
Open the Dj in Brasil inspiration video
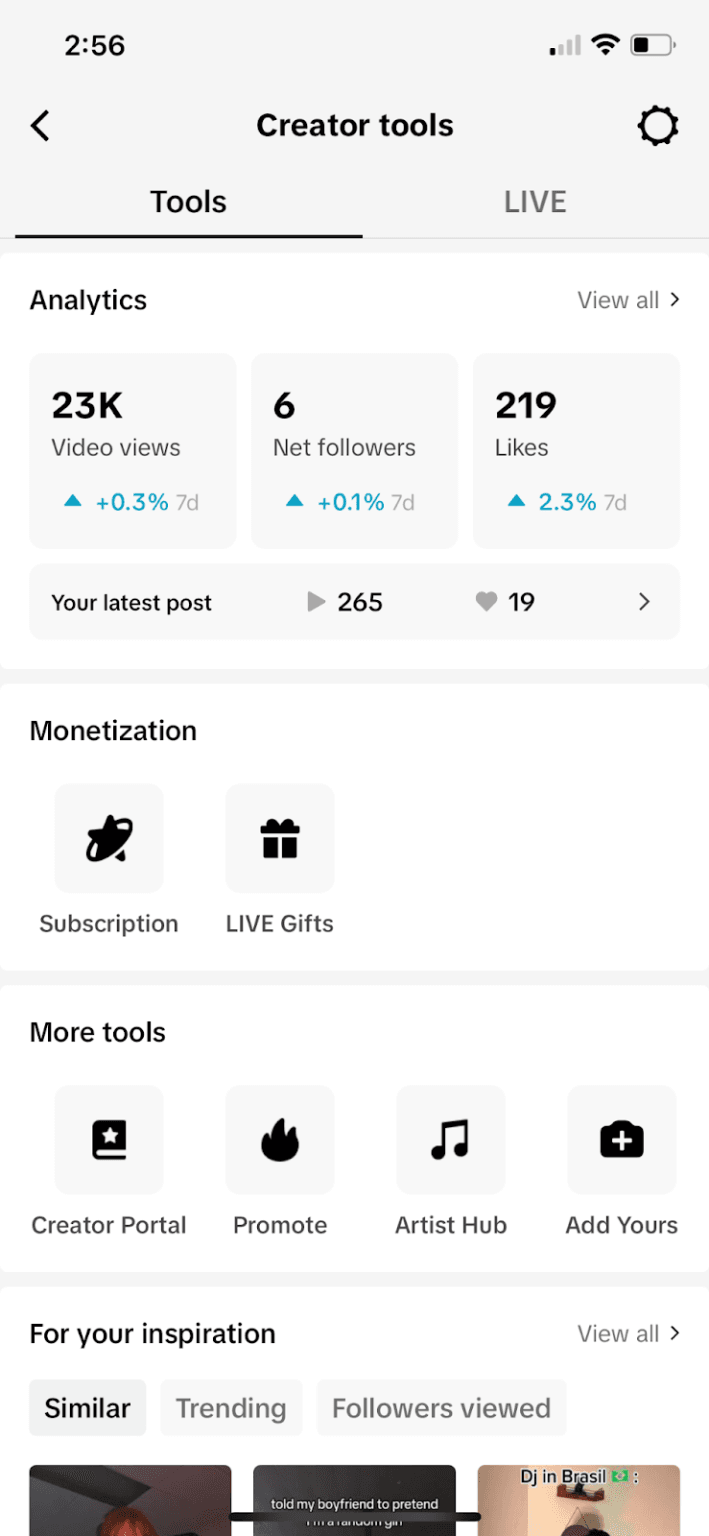click(x=578, y=1500)
